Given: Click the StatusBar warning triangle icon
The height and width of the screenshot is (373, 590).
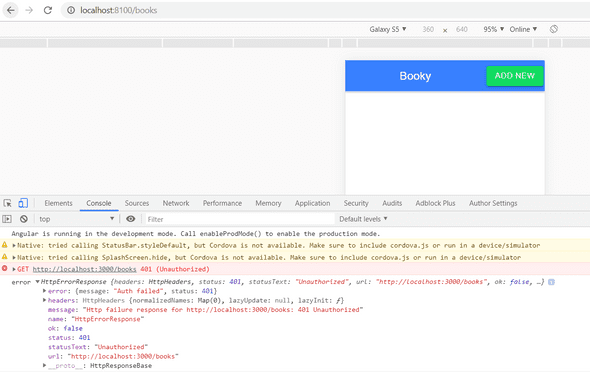Looking at the screenshot, I should coord(5,245).
